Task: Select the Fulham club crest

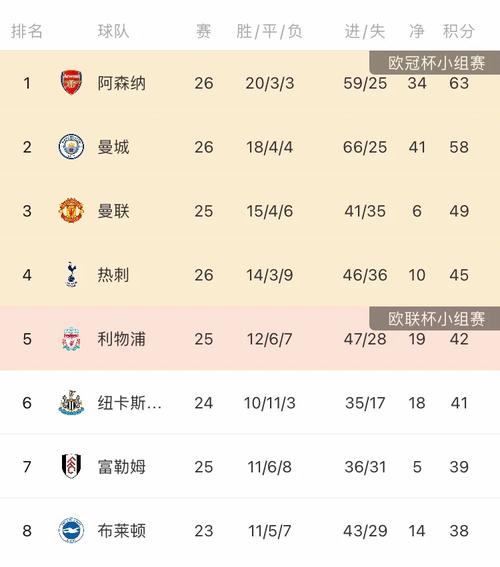Action: [71, 466]
